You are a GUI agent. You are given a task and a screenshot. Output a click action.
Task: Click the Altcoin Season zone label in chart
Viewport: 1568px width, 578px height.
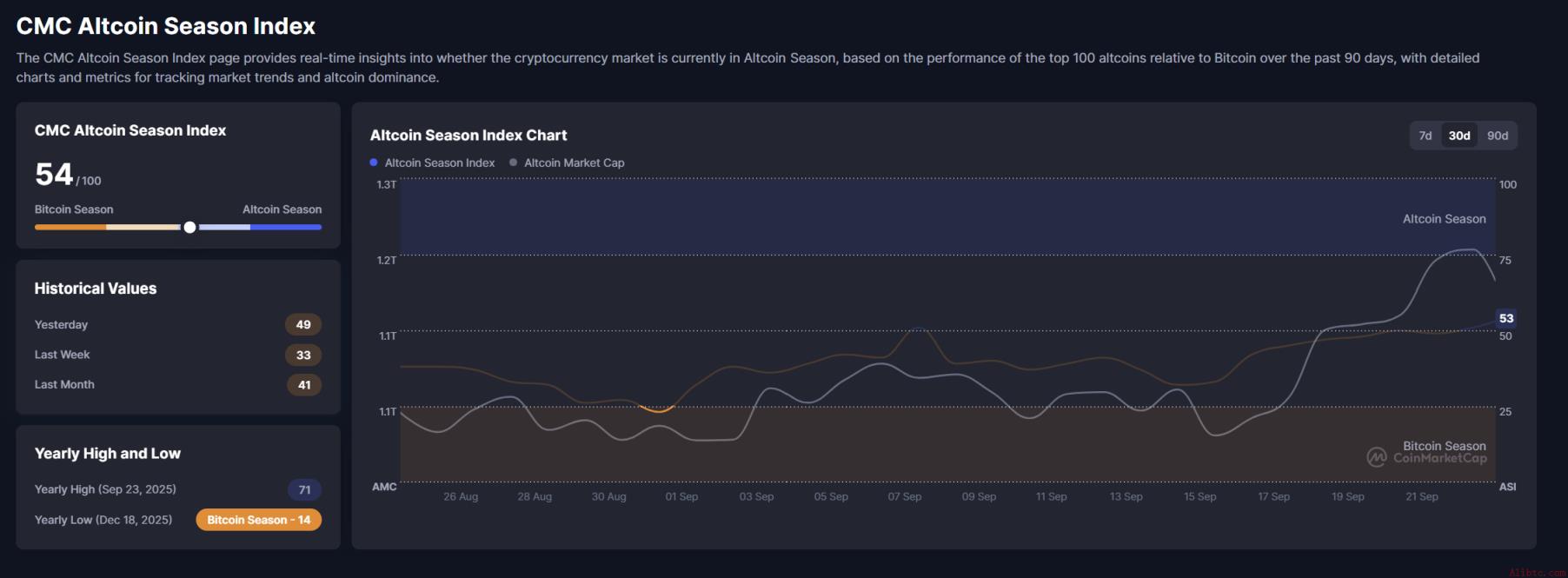click(x=1444, y=219)
